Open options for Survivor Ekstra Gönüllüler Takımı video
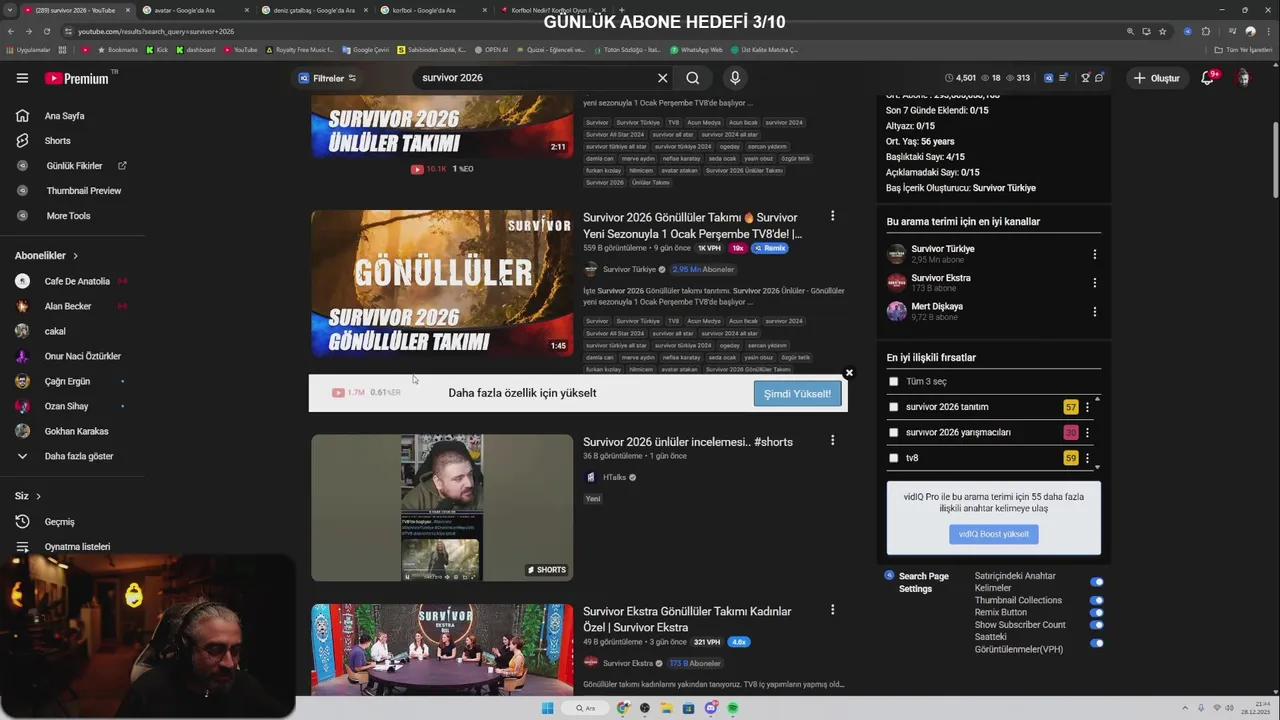Image resolution: width=1280 pixels, height=720 pixels. tap(832, 610)
